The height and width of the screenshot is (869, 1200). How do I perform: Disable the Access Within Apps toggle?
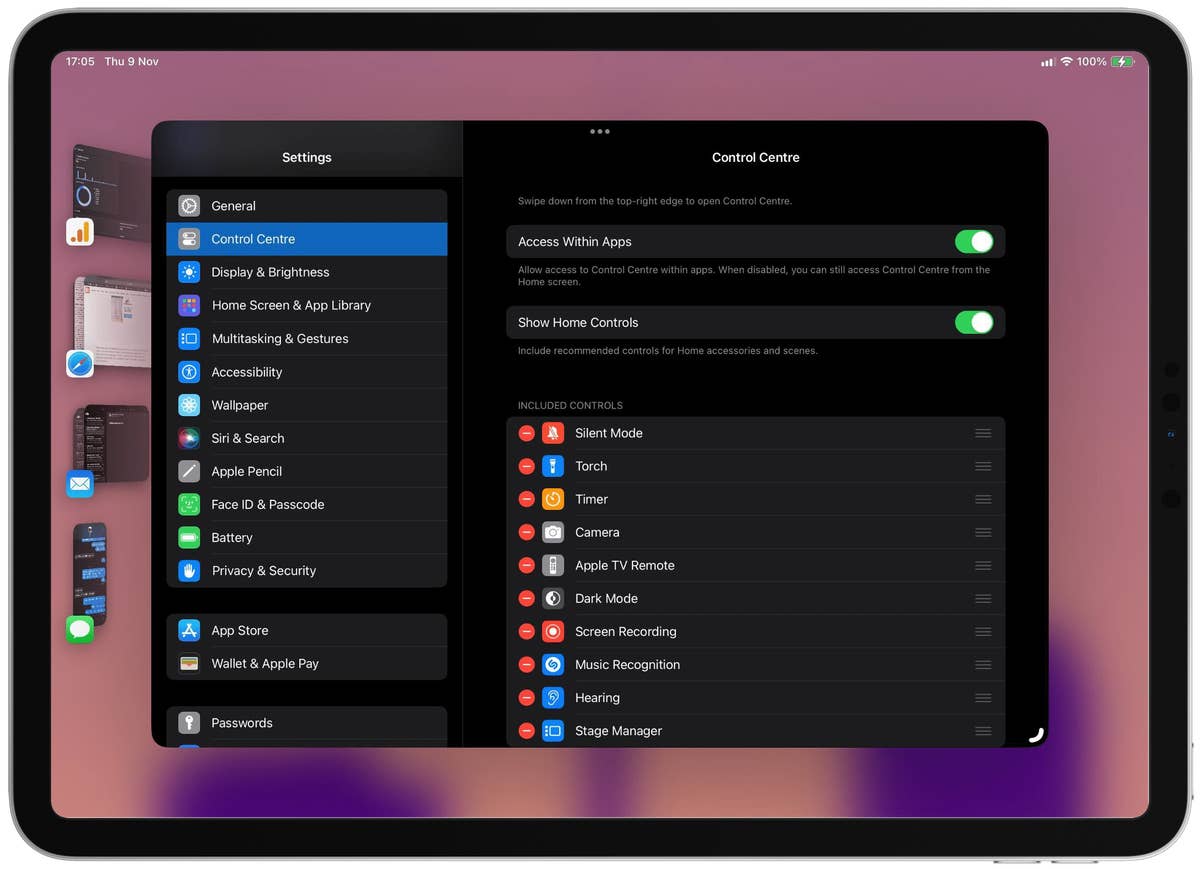pos(974,241)
